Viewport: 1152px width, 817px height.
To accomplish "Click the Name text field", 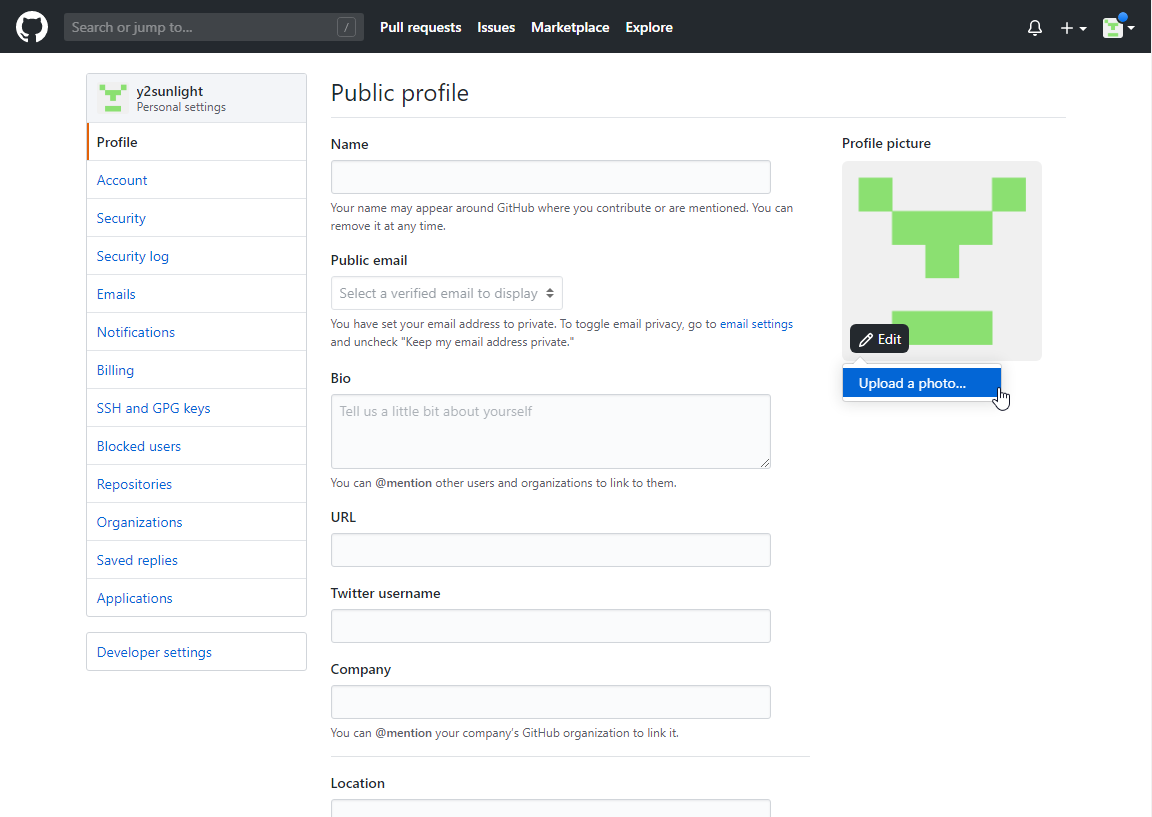I will pyautogui.click(x=550, y=177).
